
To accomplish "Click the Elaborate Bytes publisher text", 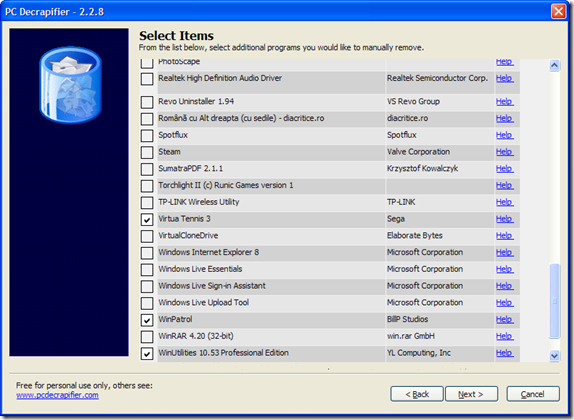I will click(x=414, y=235).
